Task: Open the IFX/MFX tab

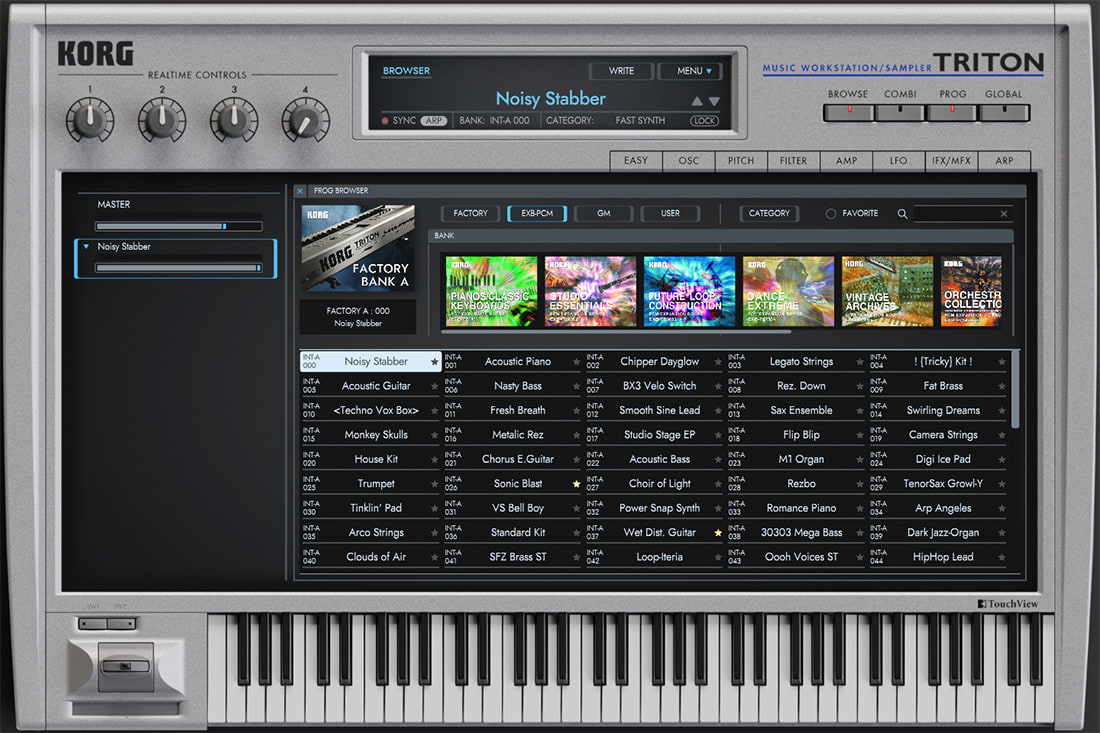Action: (x=951, y=161)
